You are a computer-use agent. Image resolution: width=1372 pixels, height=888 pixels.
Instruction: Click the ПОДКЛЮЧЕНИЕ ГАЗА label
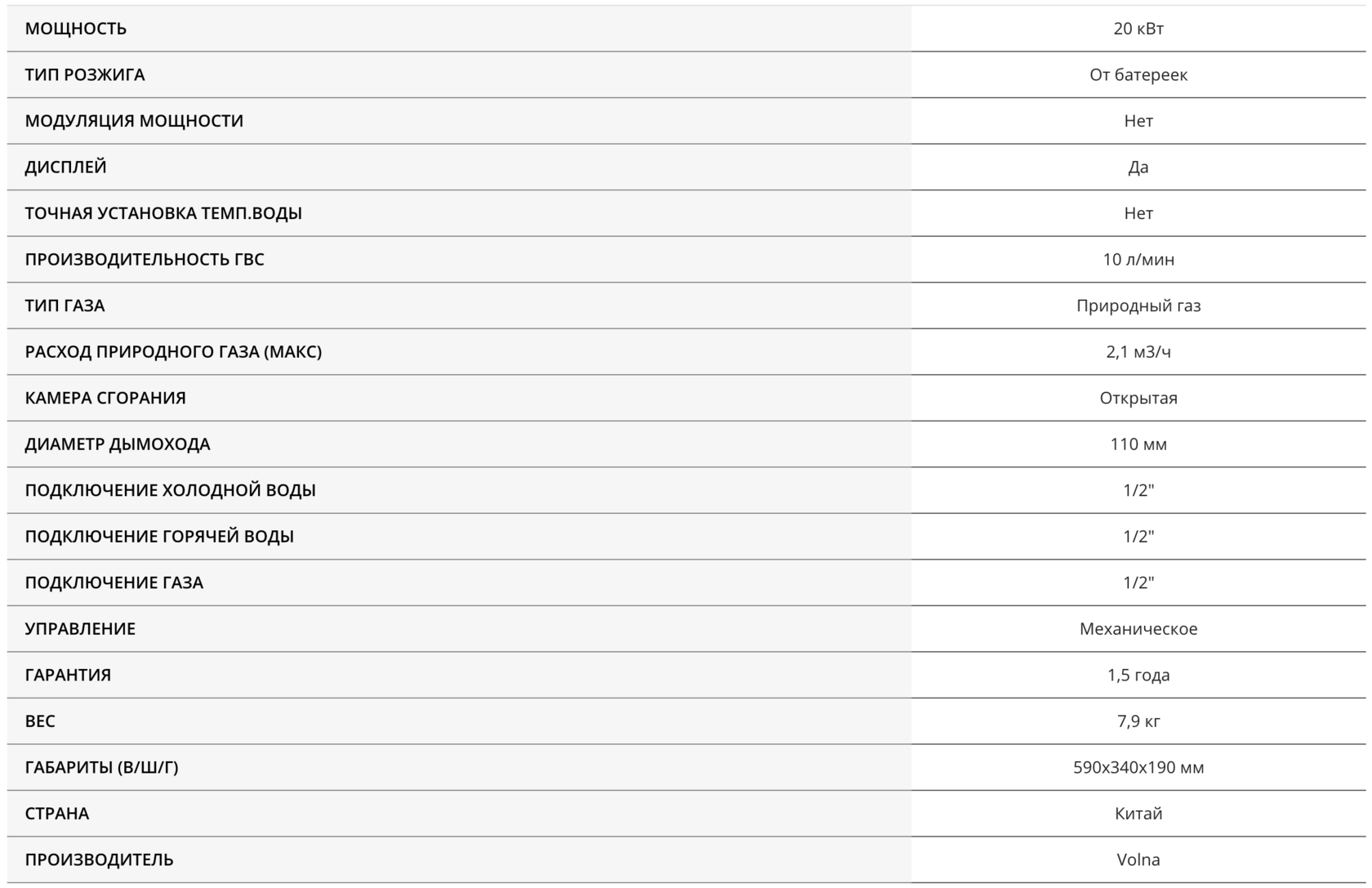[114, 582]
